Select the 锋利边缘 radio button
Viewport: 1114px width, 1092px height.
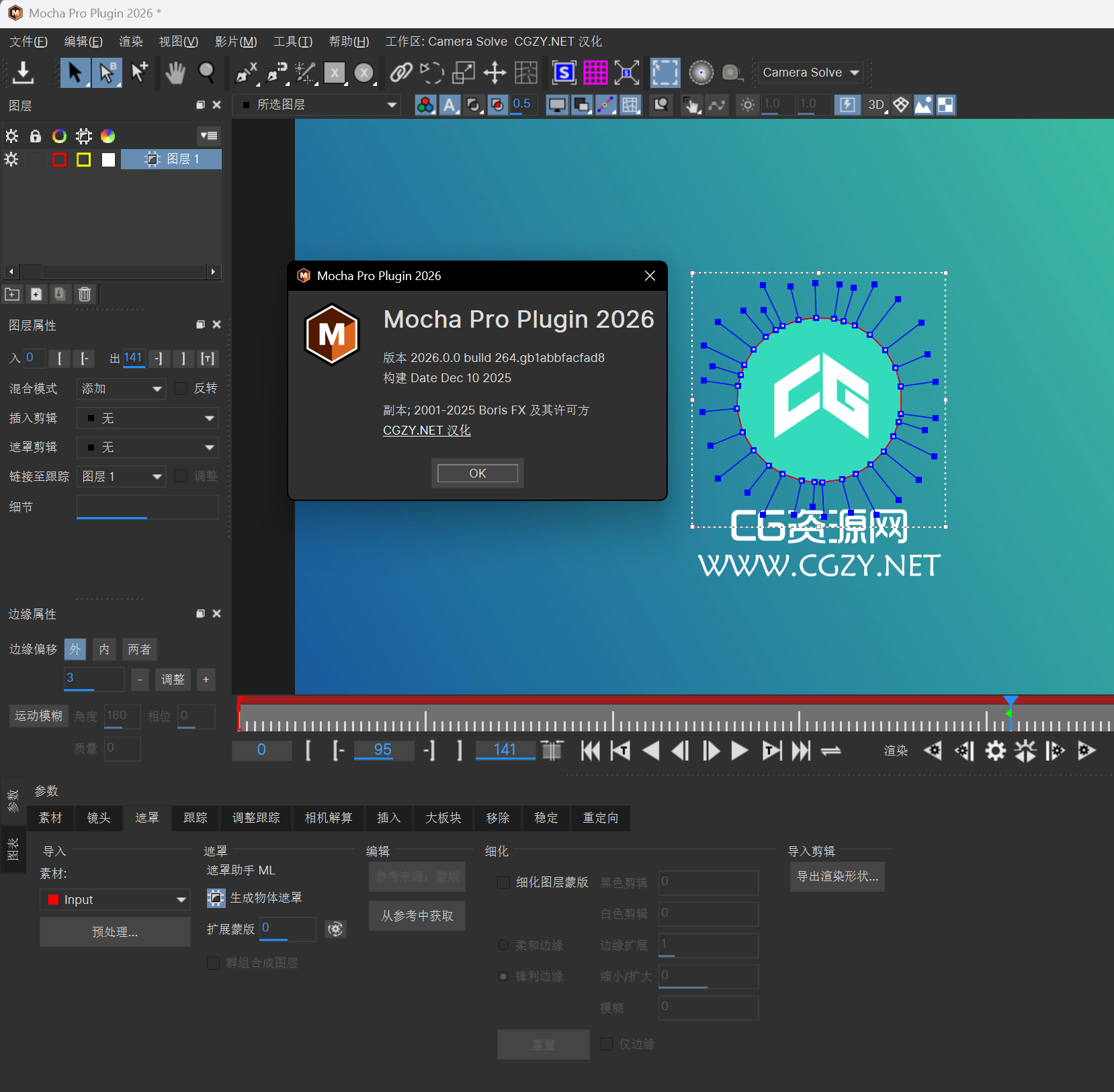point(503,976)
